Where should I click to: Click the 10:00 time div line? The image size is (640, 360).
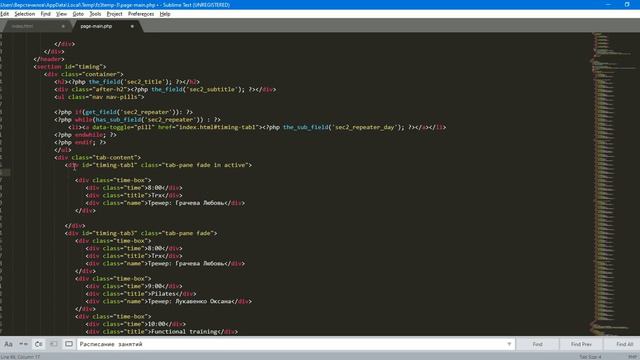136,324
